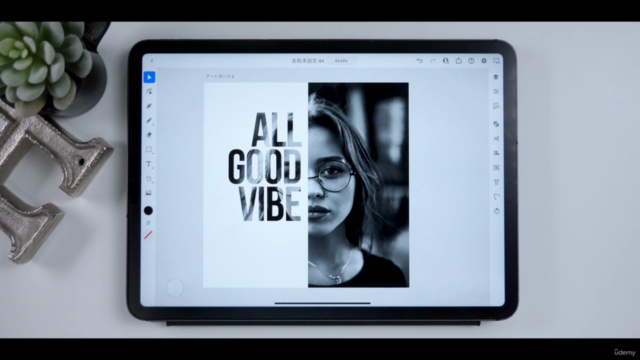
Task: Select the artboard name label above canvas
Action: [x=220, y=76]
